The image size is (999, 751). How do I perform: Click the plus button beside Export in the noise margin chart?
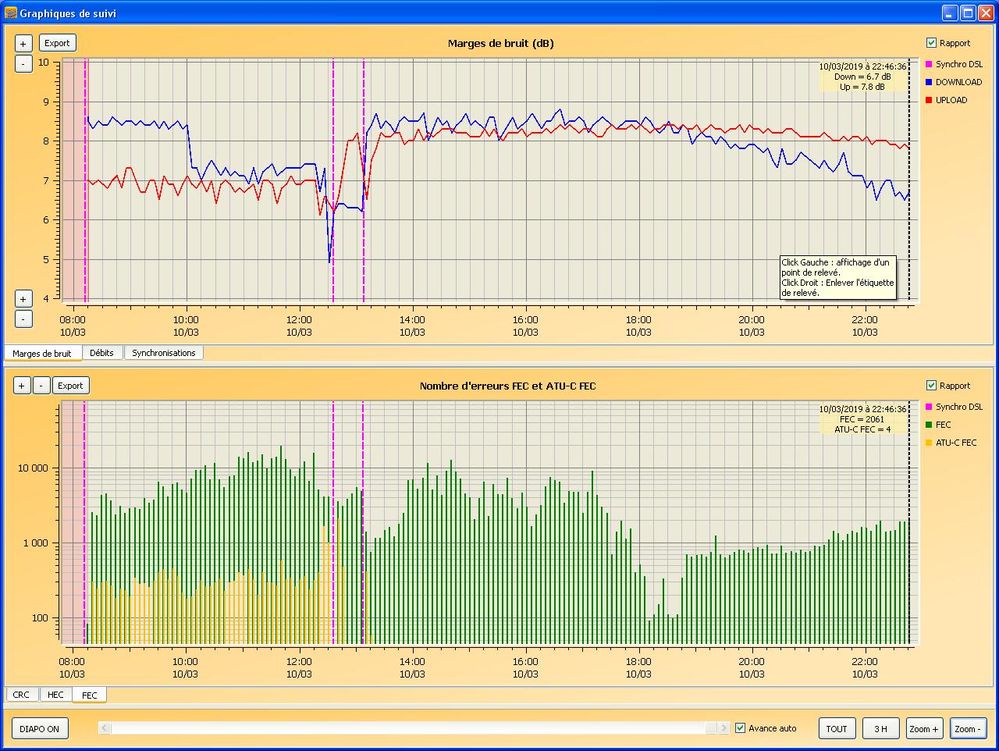click(23, 43)
